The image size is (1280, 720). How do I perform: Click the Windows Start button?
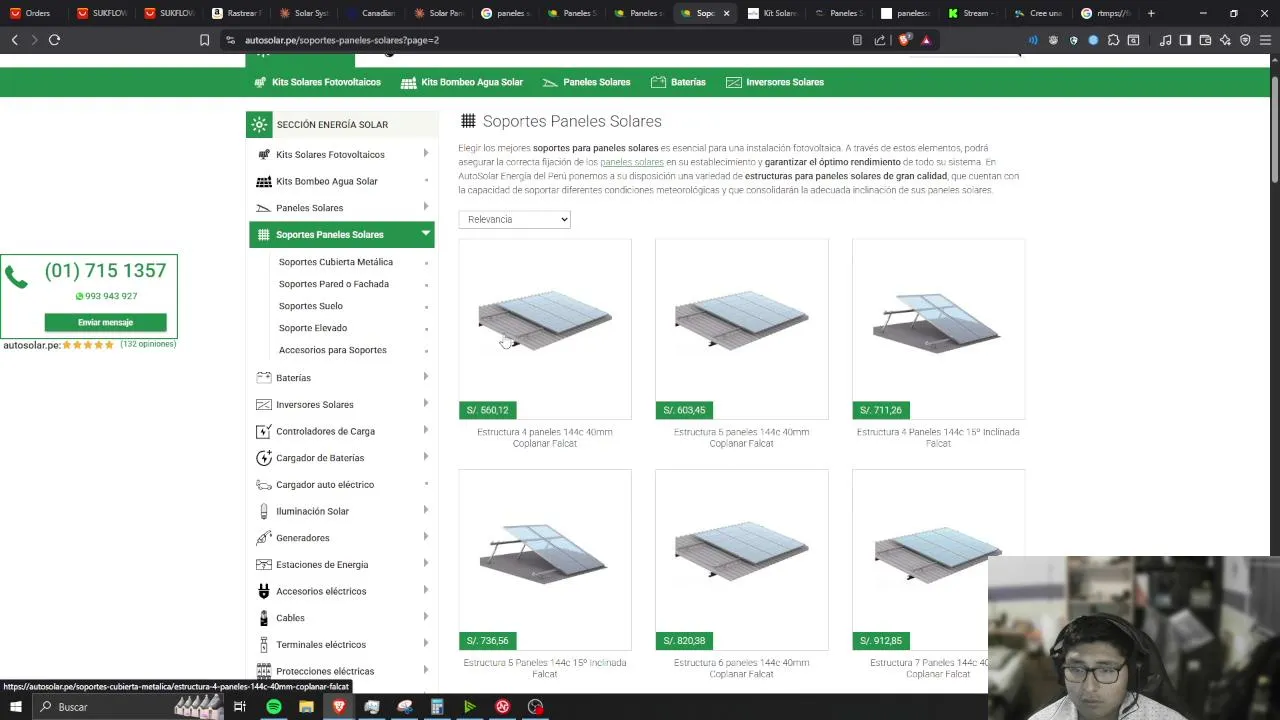pyautogui.click(x=15, y=707)
